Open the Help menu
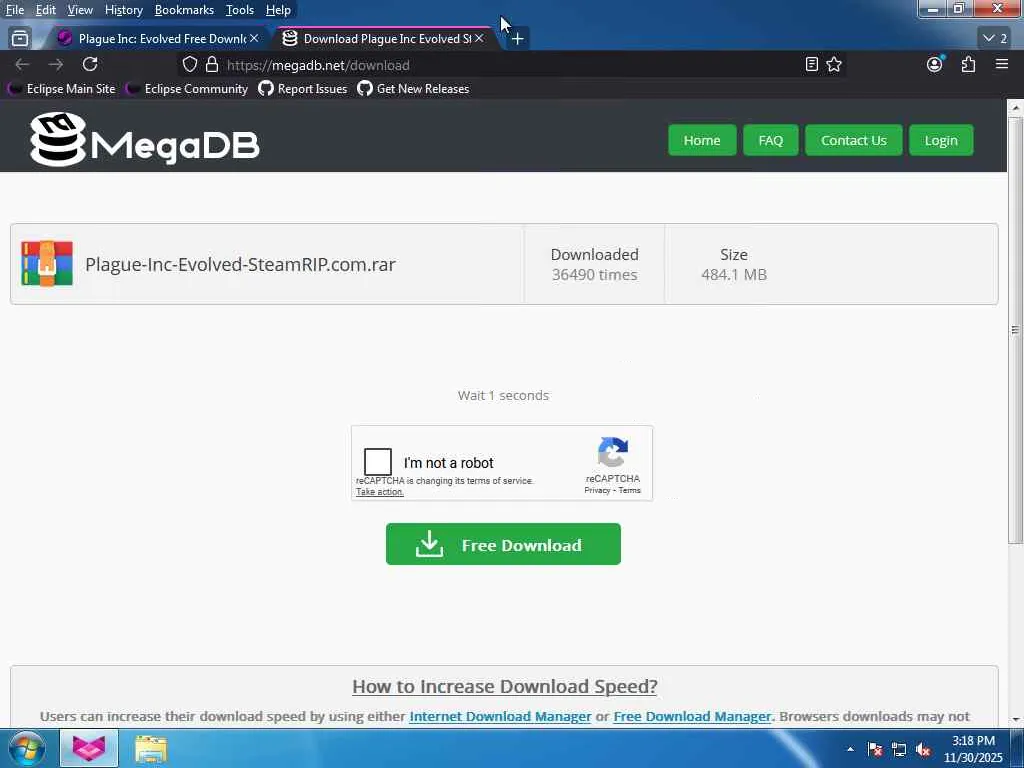Viewport: 1024px width, 768px height. [x=278, y=10]
